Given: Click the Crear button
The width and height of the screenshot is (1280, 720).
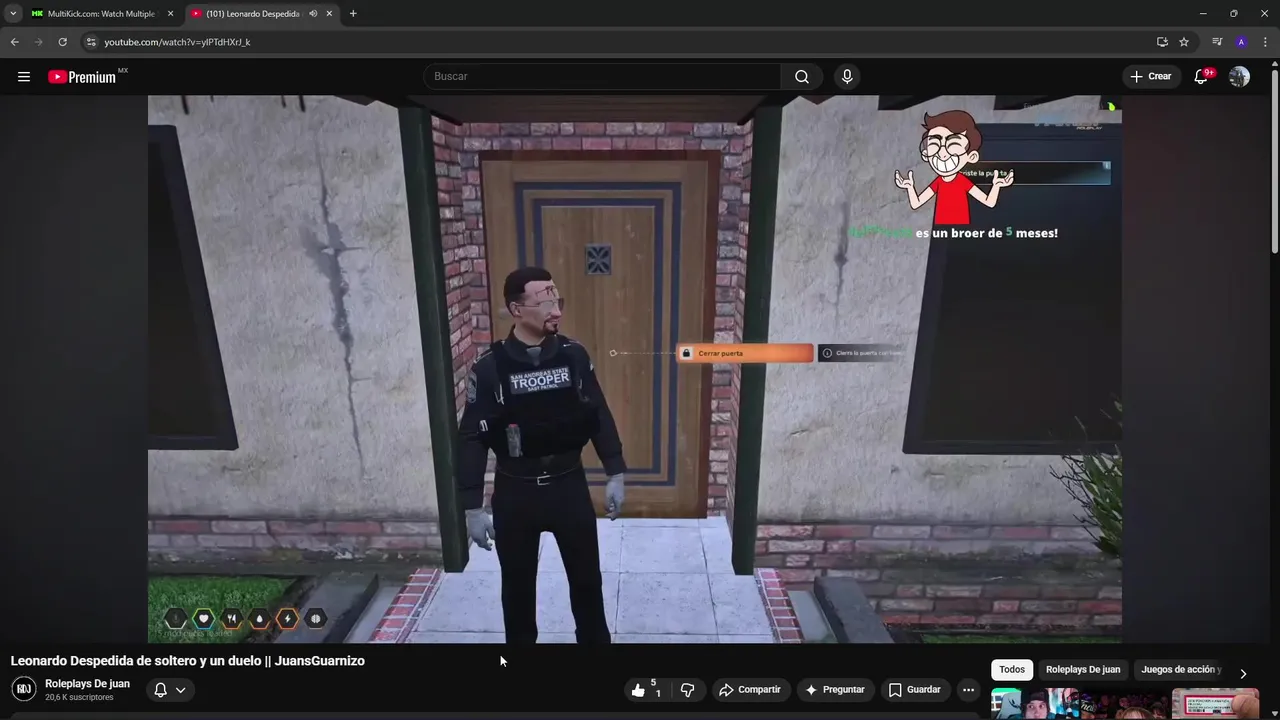Looking at the screenshot, I should pos(1150,77).
